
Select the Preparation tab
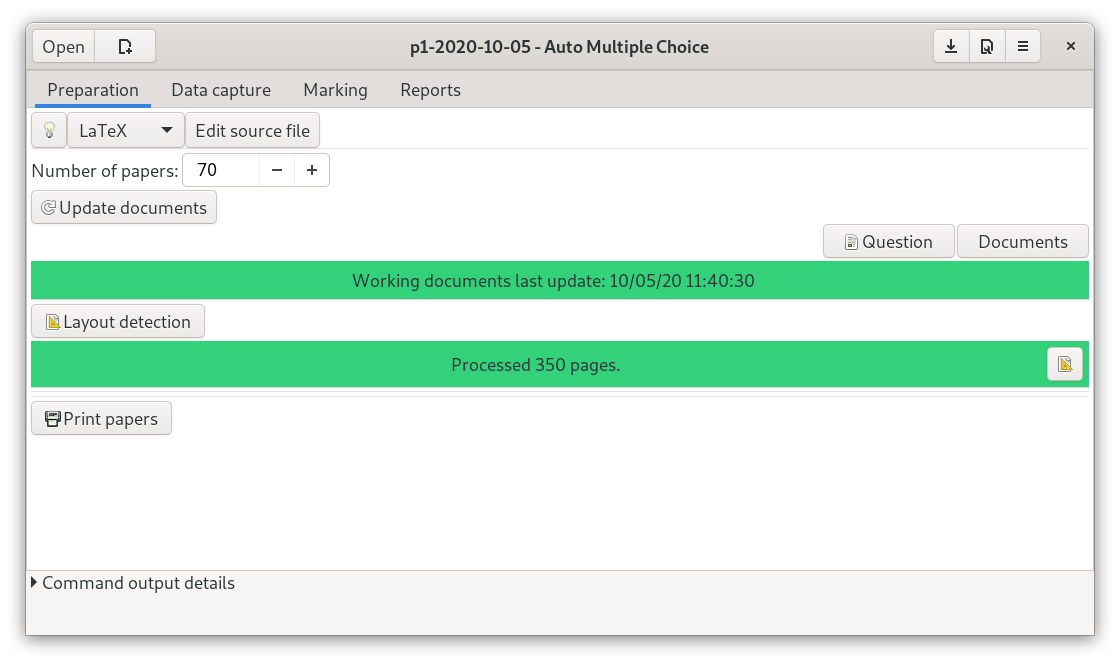93,90
